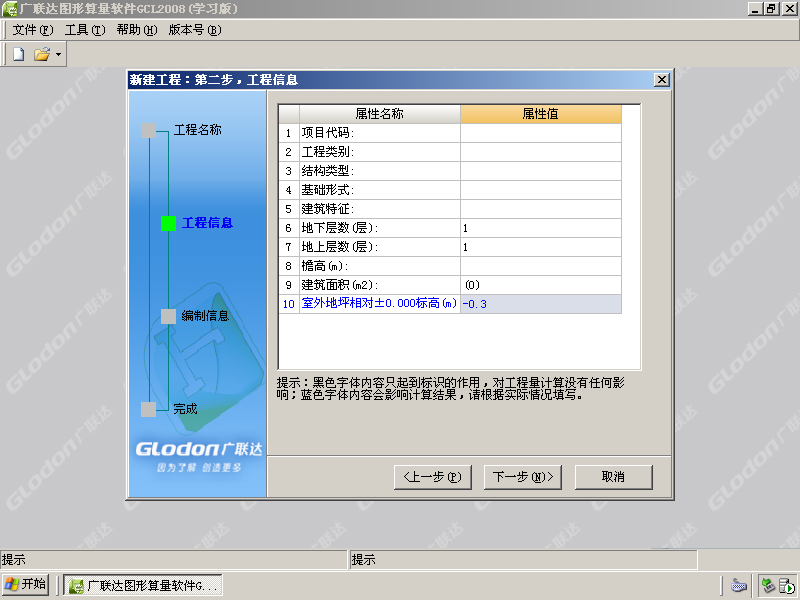Edit the 室外地坪 -0.3 value cell
Screen dimensions: 800x600
[541, 304]
